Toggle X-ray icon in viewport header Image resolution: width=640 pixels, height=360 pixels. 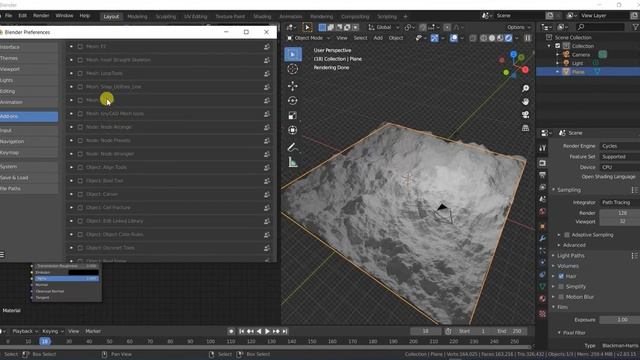473,38
